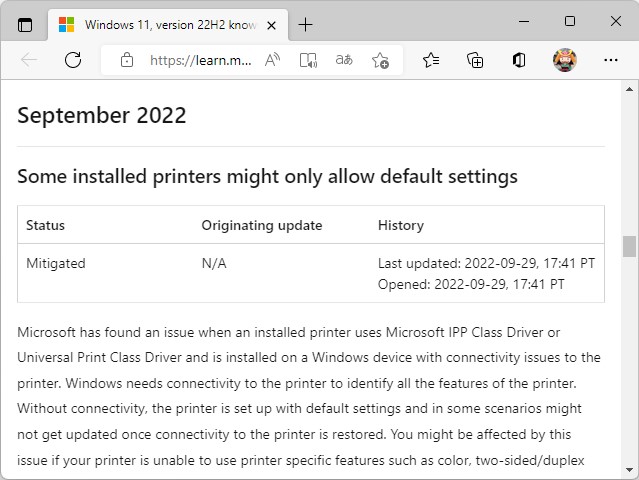Close the browser window
639x480 pixels.
pos(616,21)
